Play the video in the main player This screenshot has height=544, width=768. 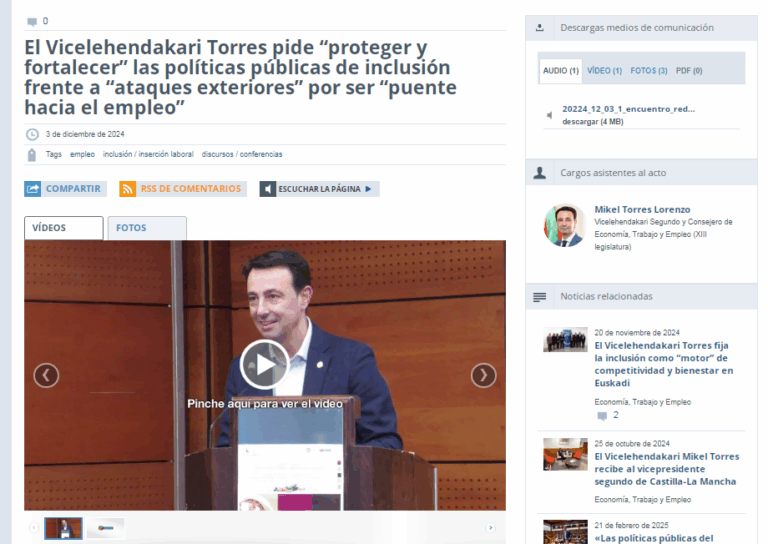[265, 364]
